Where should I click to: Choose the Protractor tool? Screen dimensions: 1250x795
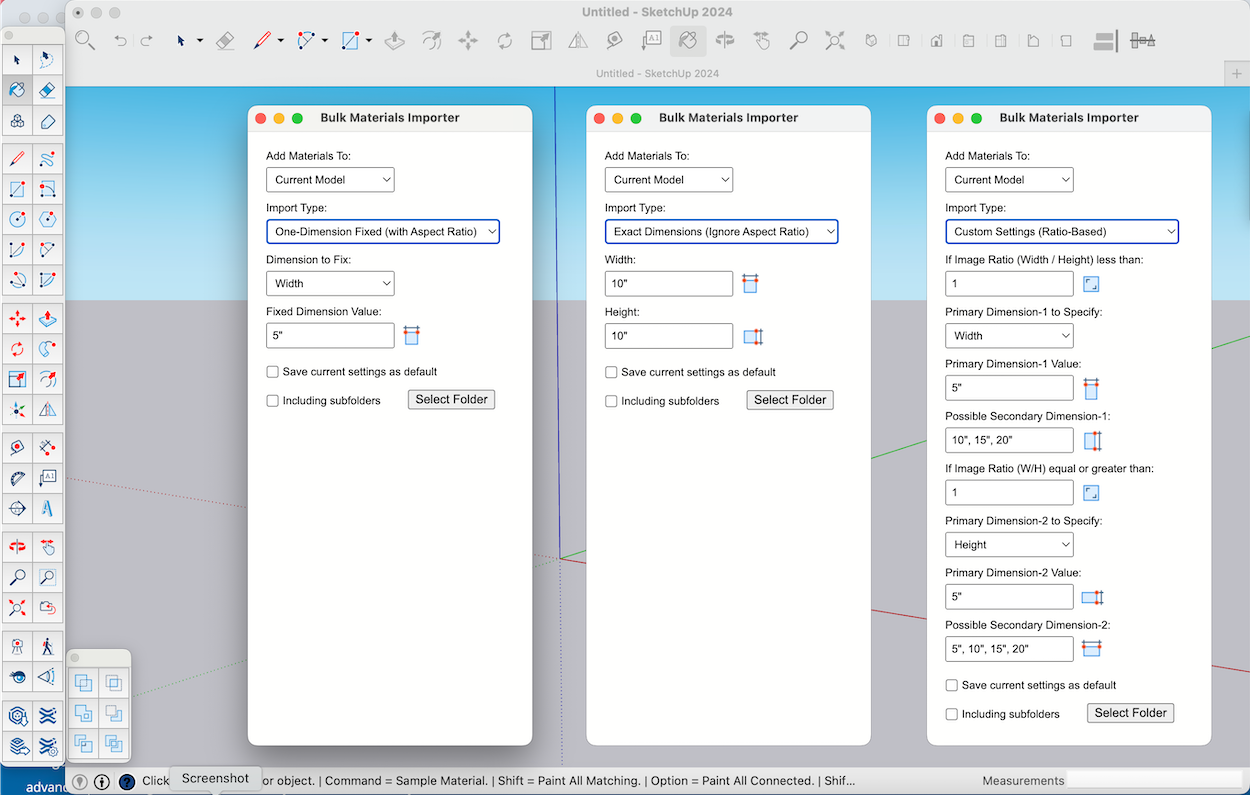17,478
